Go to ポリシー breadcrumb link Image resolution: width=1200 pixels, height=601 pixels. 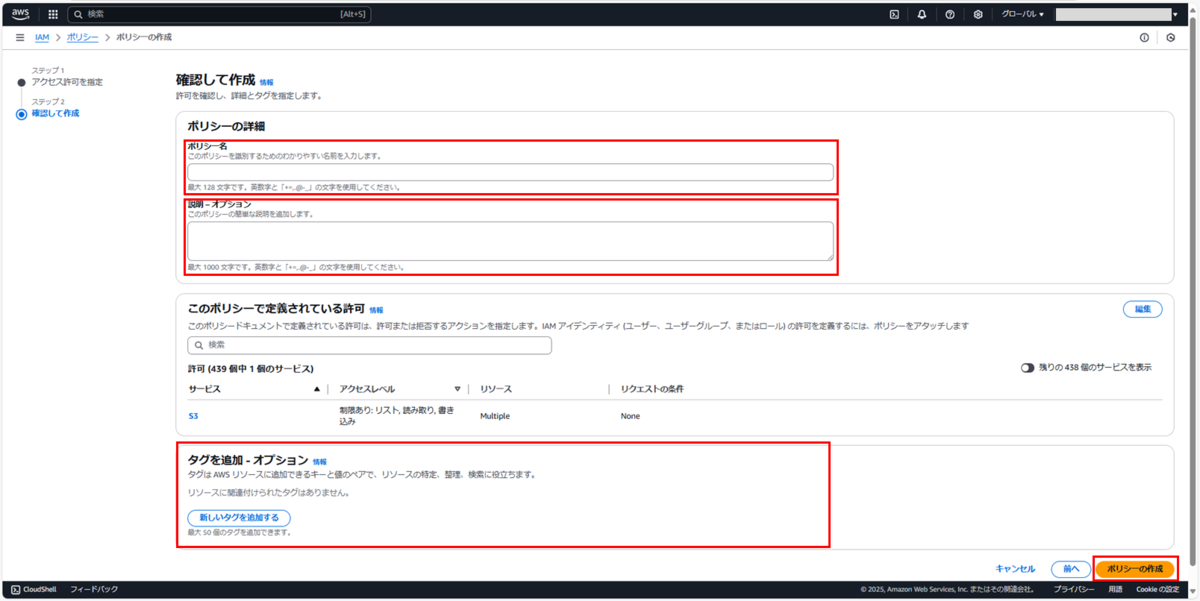tap(82, 37)
